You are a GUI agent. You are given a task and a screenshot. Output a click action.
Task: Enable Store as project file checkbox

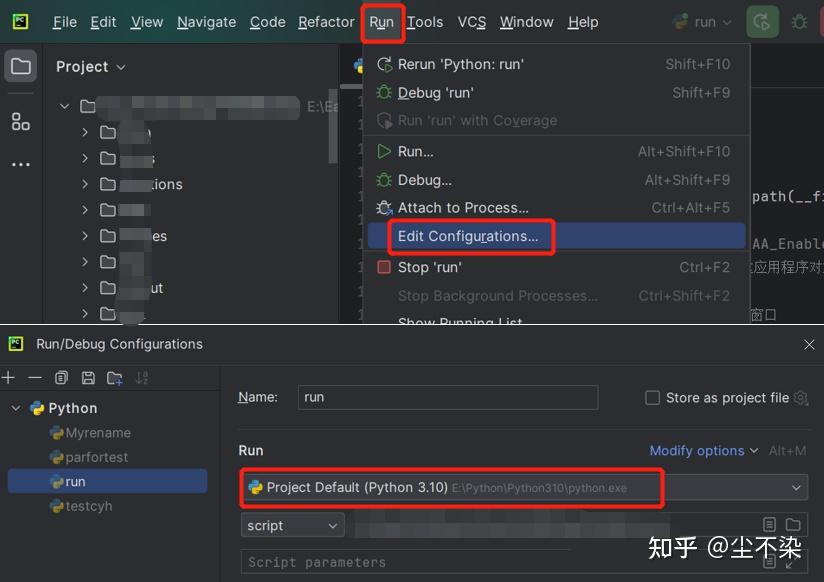(652, 397)
